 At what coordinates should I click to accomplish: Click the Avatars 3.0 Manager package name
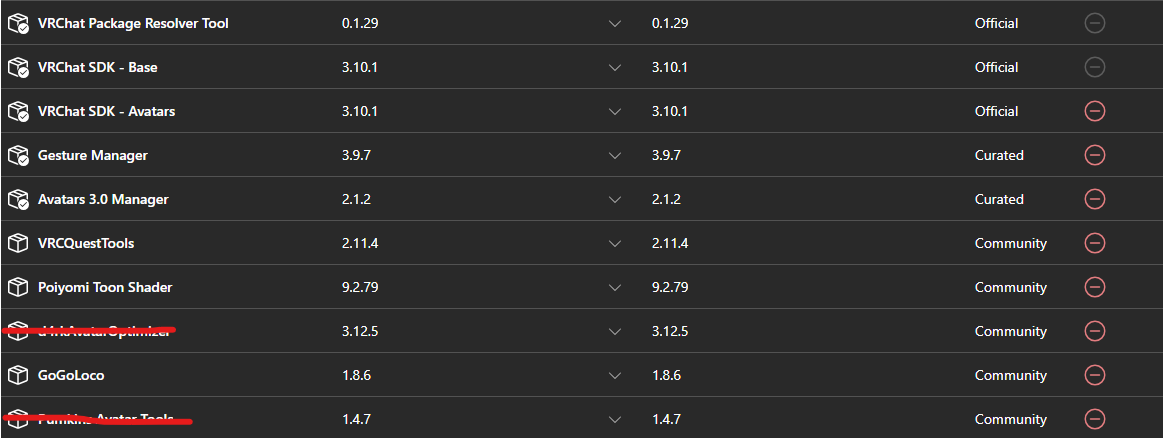click(103, 199)
